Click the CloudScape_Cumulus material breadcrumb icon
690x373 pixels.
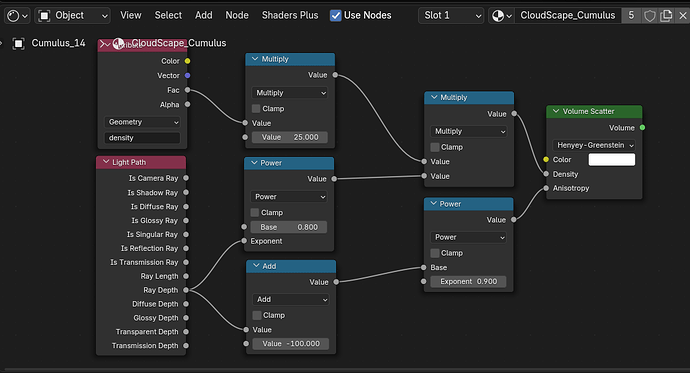tap(118, 44)
